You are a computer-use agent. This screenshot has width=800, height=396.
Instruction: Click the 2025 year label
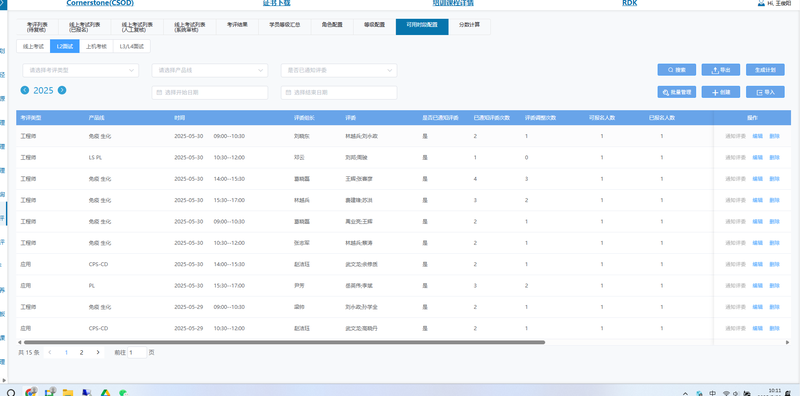43,90
